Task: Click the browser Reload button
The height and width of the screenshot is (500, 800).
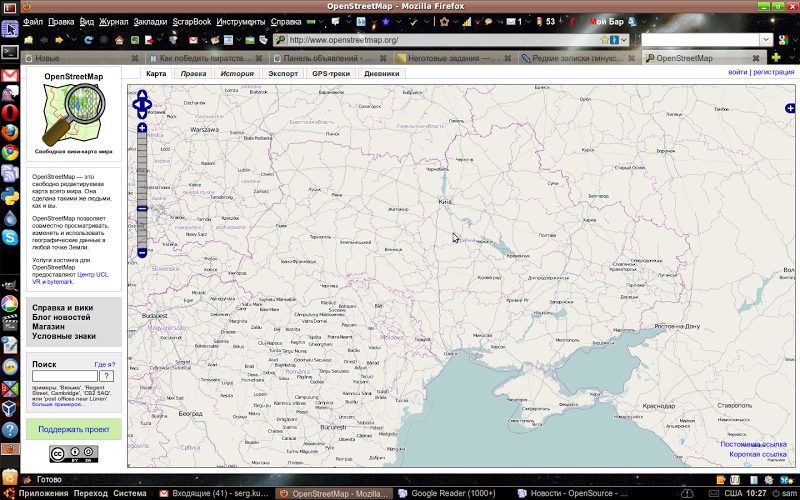Action: click(x=88, y=40)
